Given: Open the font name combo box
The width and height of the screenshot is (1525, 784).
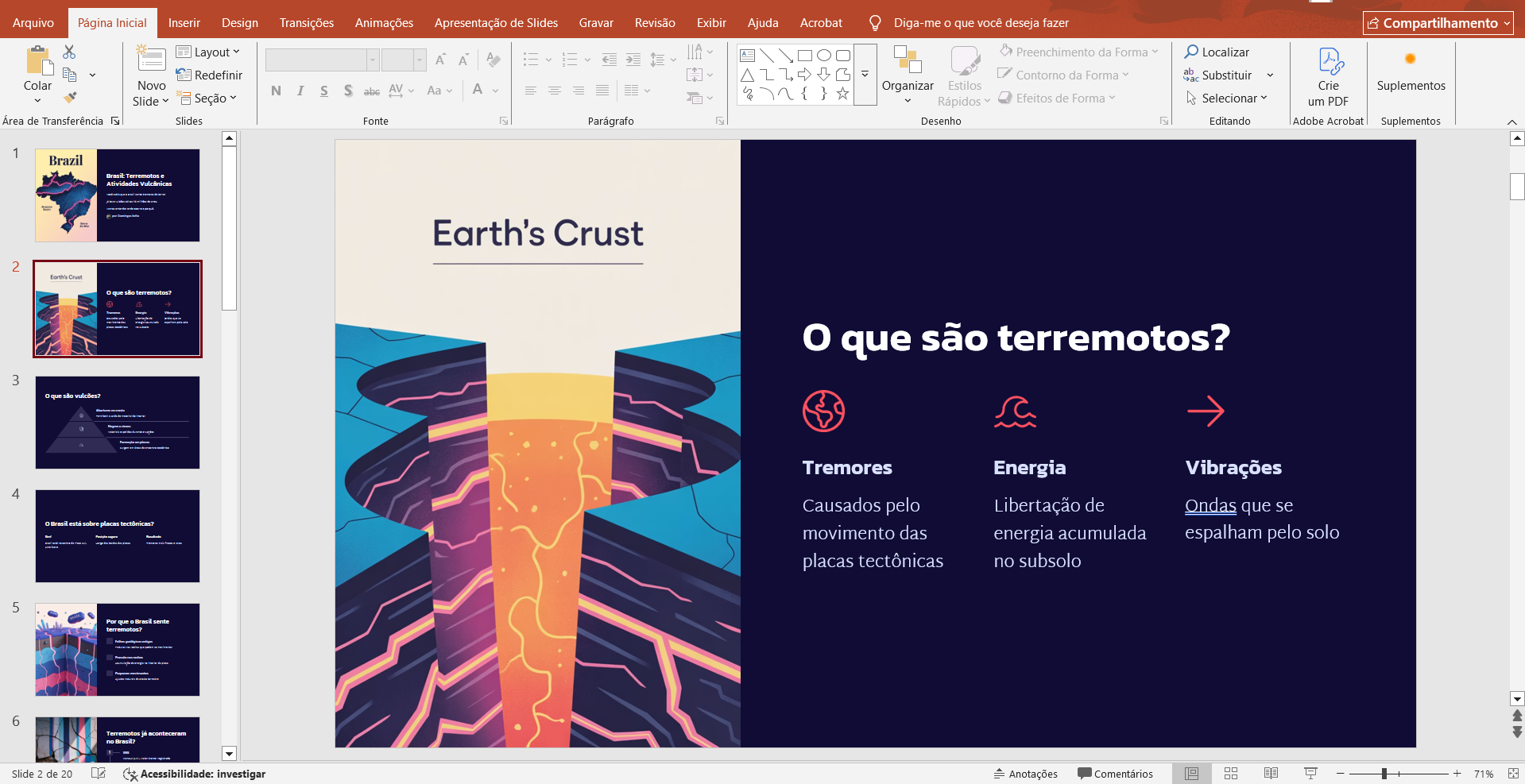Looking at the screenshot, I should pos(322,60).
